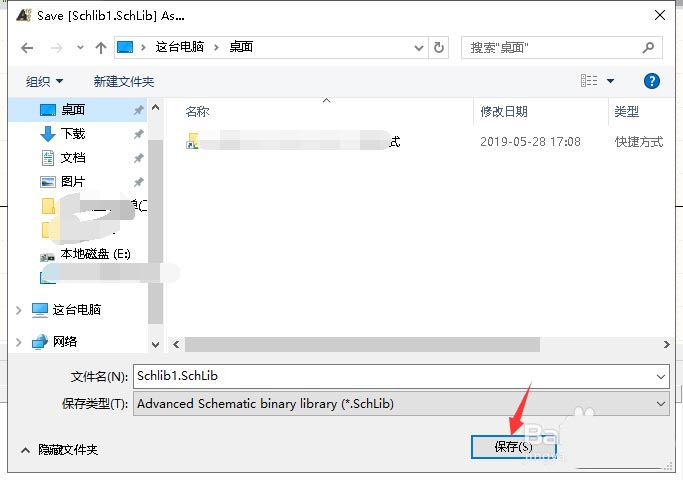Expand the 网络 tree node

pyautogui.click(x=19, y=342)
